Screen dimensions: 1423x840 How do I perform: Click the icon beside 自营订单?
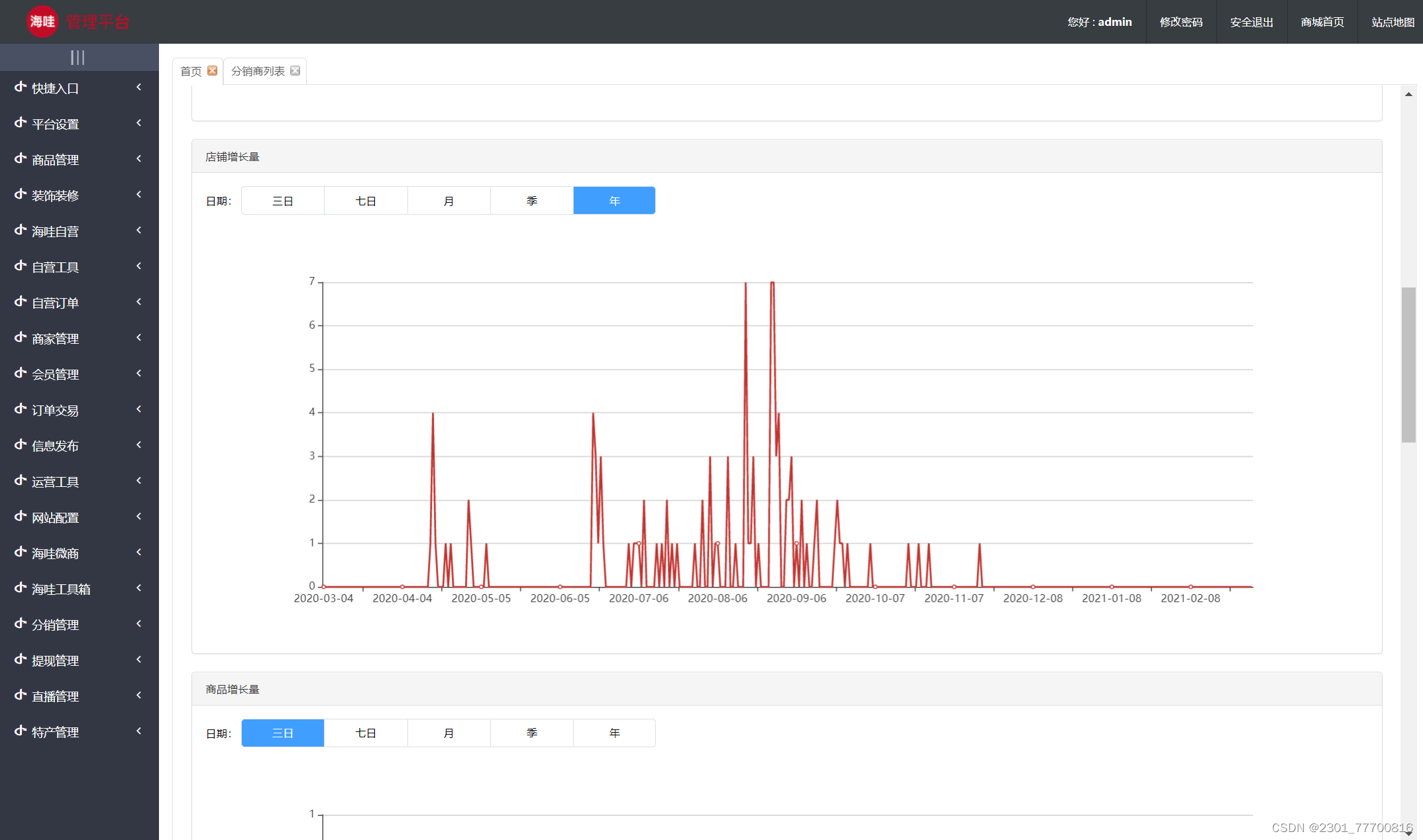(21, 301)
